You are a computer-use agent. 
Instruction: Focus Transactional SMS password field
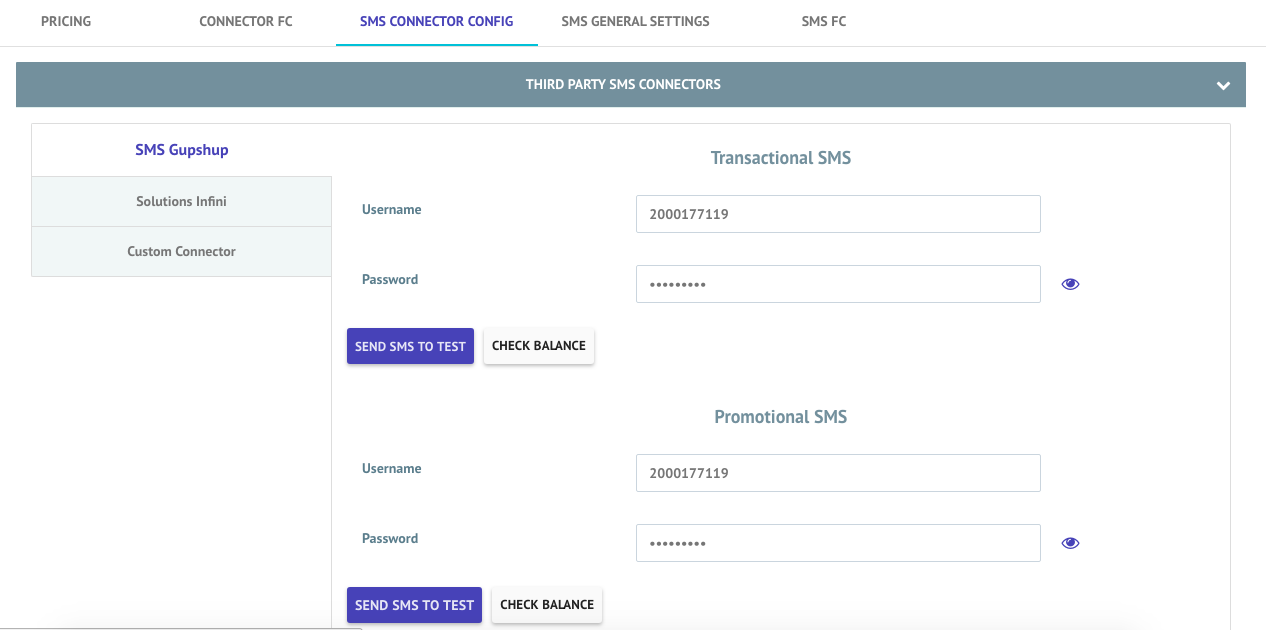(x=838, y=284)
